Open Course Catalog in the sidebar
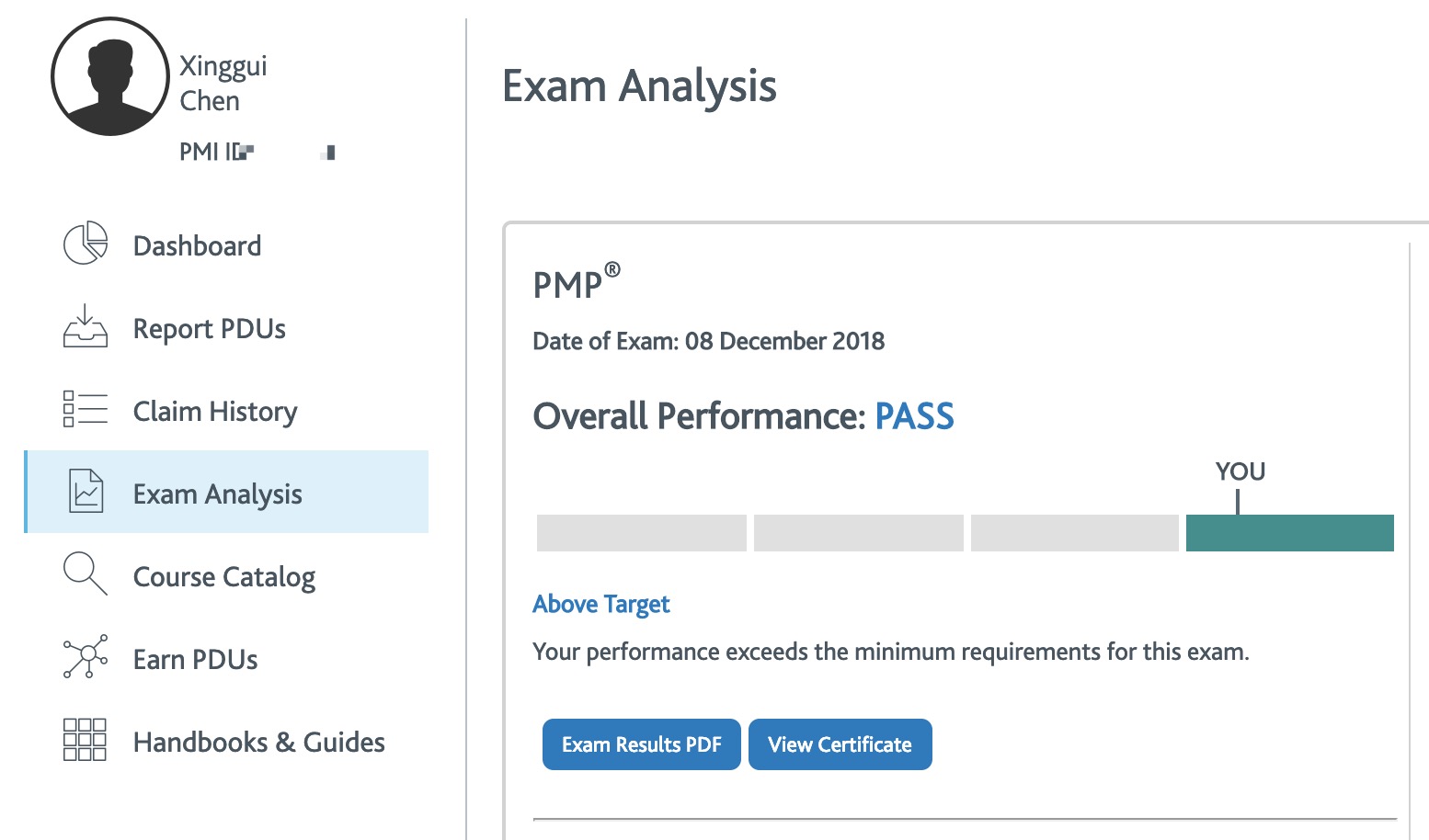This screenshot has height=840, width=1429. [224, 576]
